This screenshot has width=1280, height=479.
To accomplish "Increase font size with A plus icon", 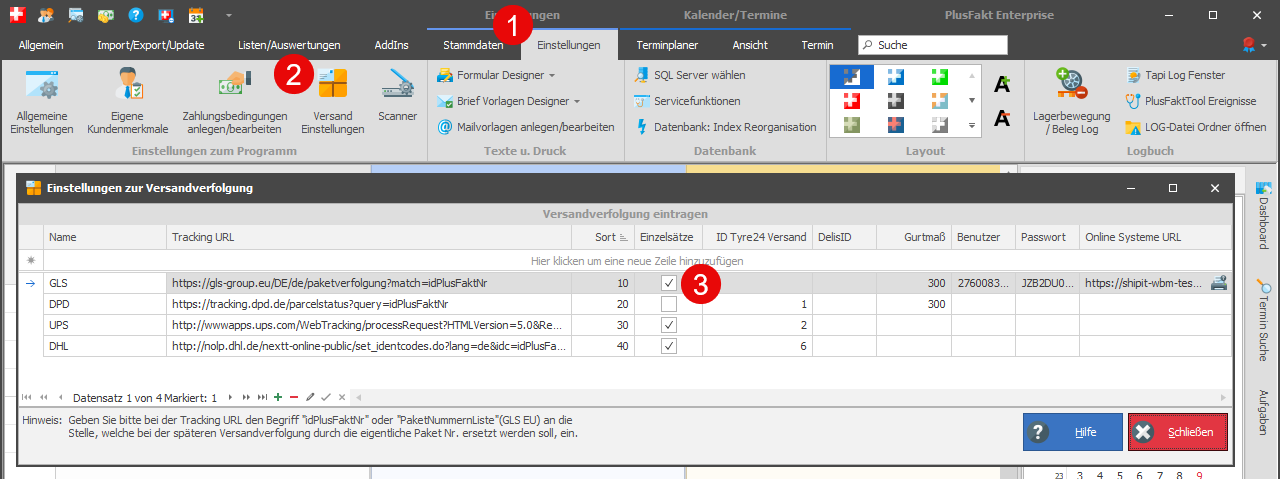I will click(1002, 84).
